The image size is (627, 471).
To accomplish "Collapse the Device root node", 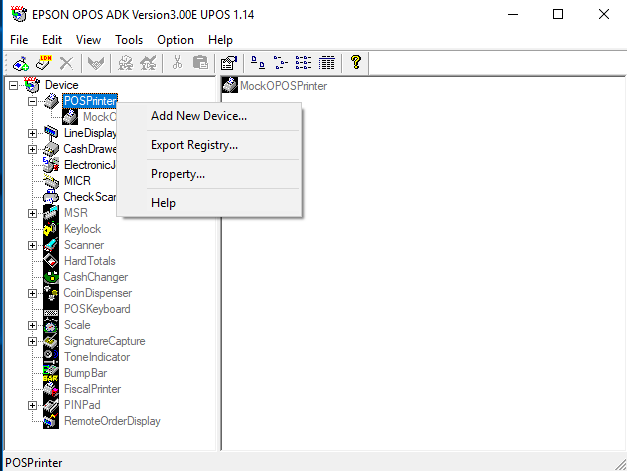I will [14, 85].
